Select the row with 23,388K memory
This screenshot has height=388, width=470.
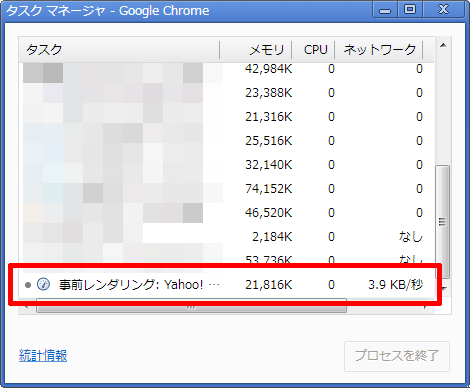point(227,93)
